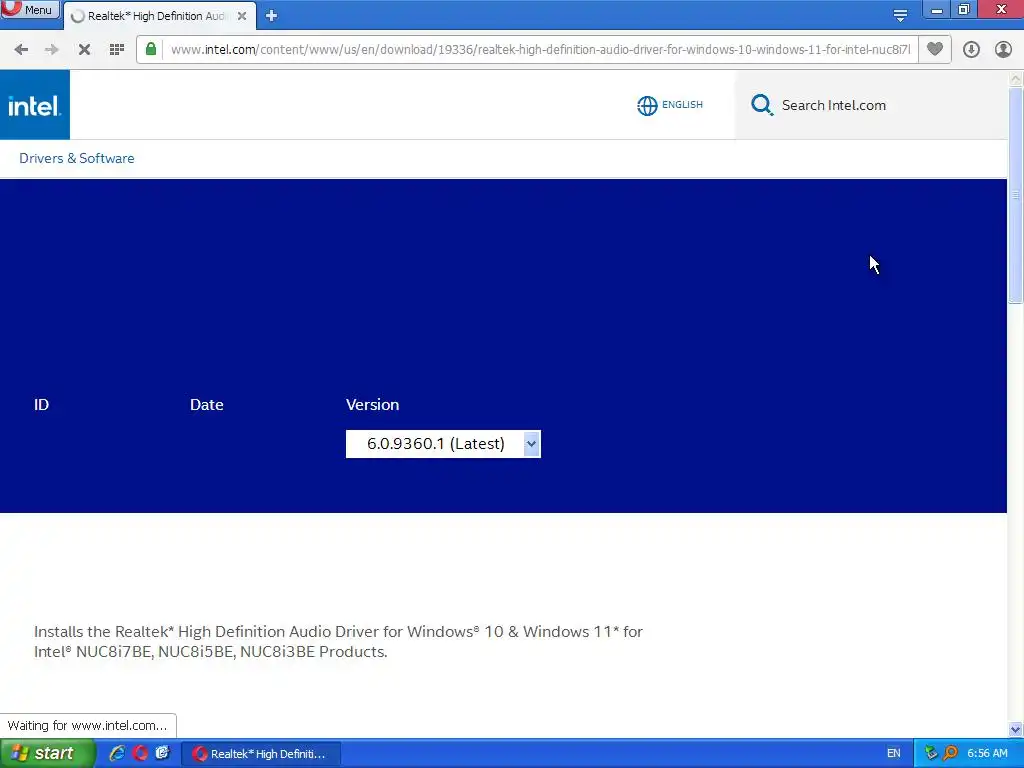Click the green secure padlock icon

pos(151,49)
